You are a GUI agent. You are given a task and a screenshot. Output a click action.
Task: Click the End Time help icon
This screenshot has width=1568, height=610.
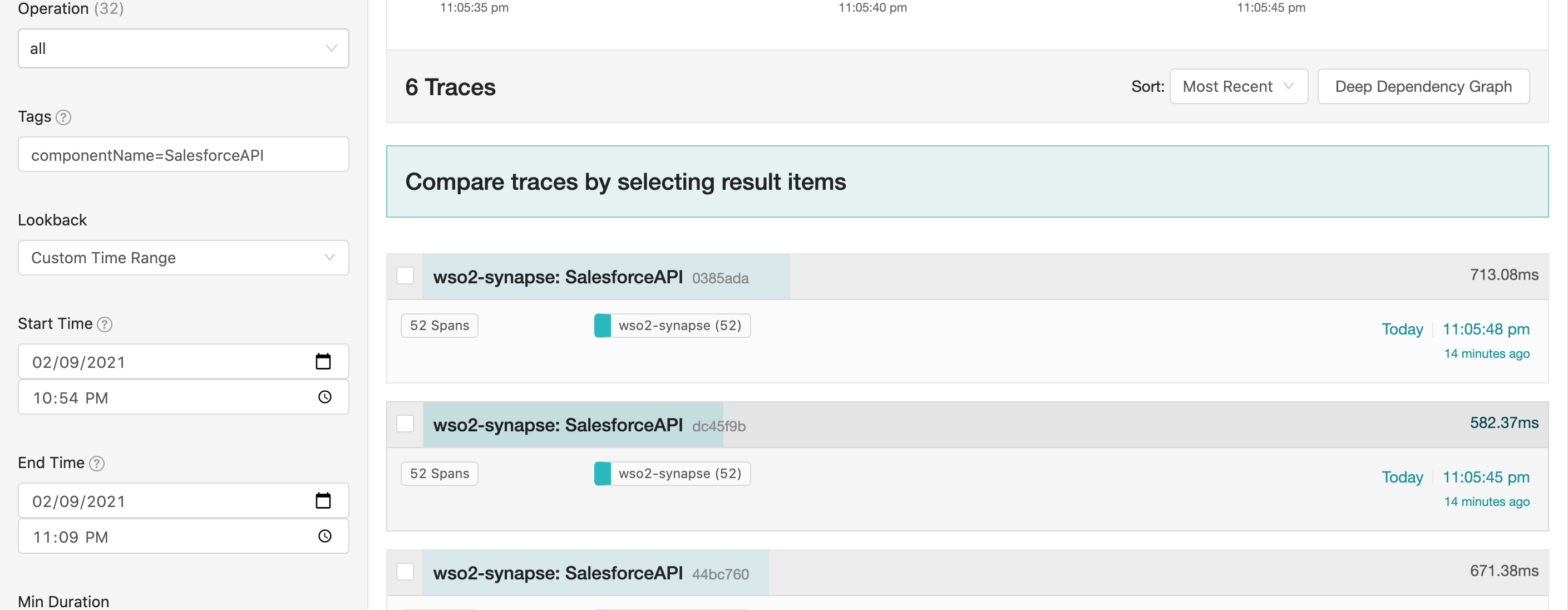97,463
